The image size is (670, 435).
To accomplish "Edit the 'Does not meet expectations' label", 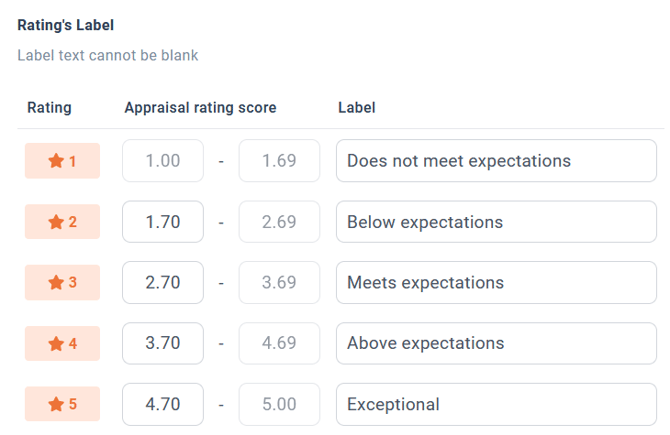I will (x=497, y=161).
